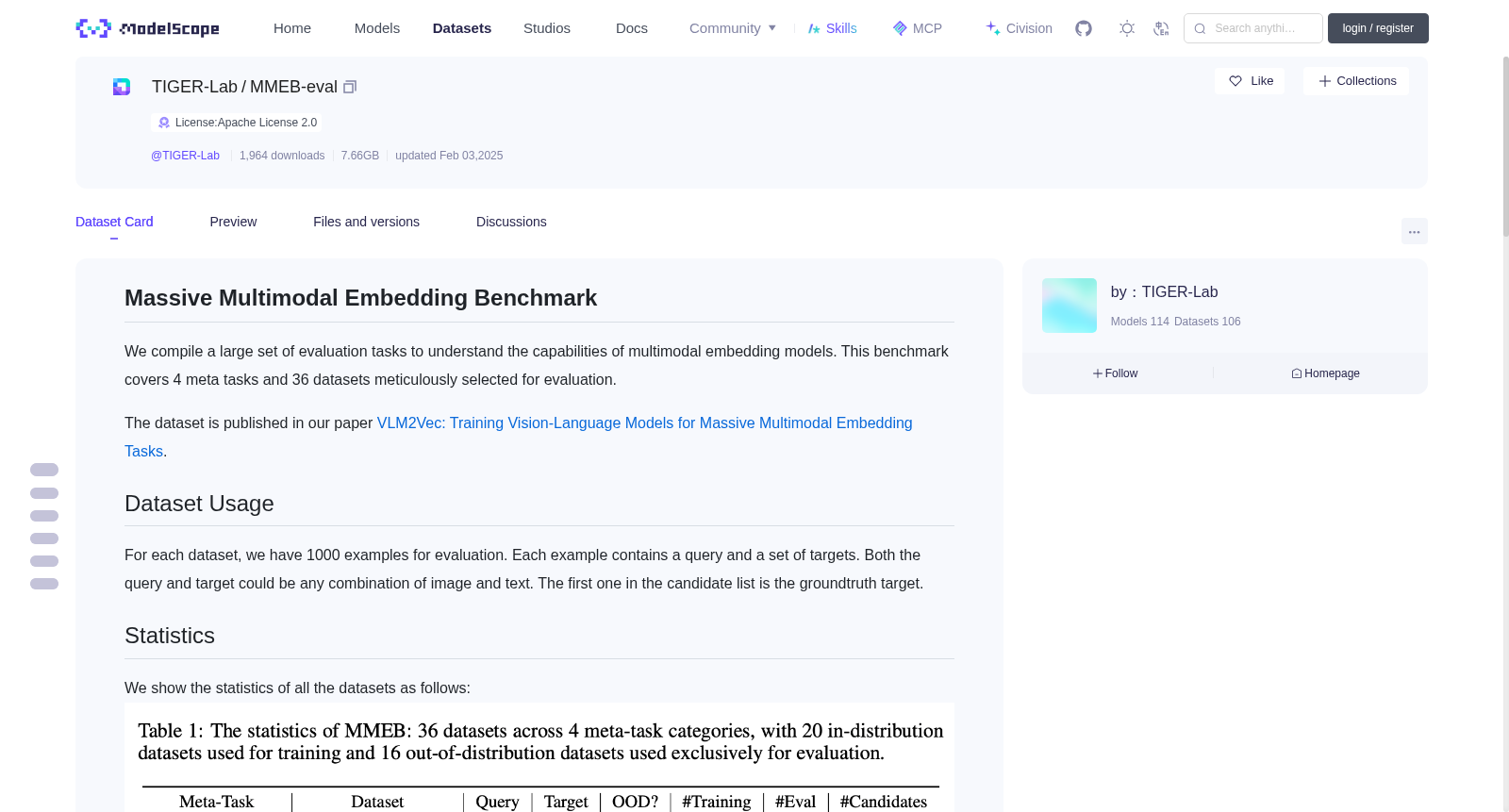The height and width of the screenshot is (812, 1509).
Task: Open the Civision navigation link
Action: 1019,28
